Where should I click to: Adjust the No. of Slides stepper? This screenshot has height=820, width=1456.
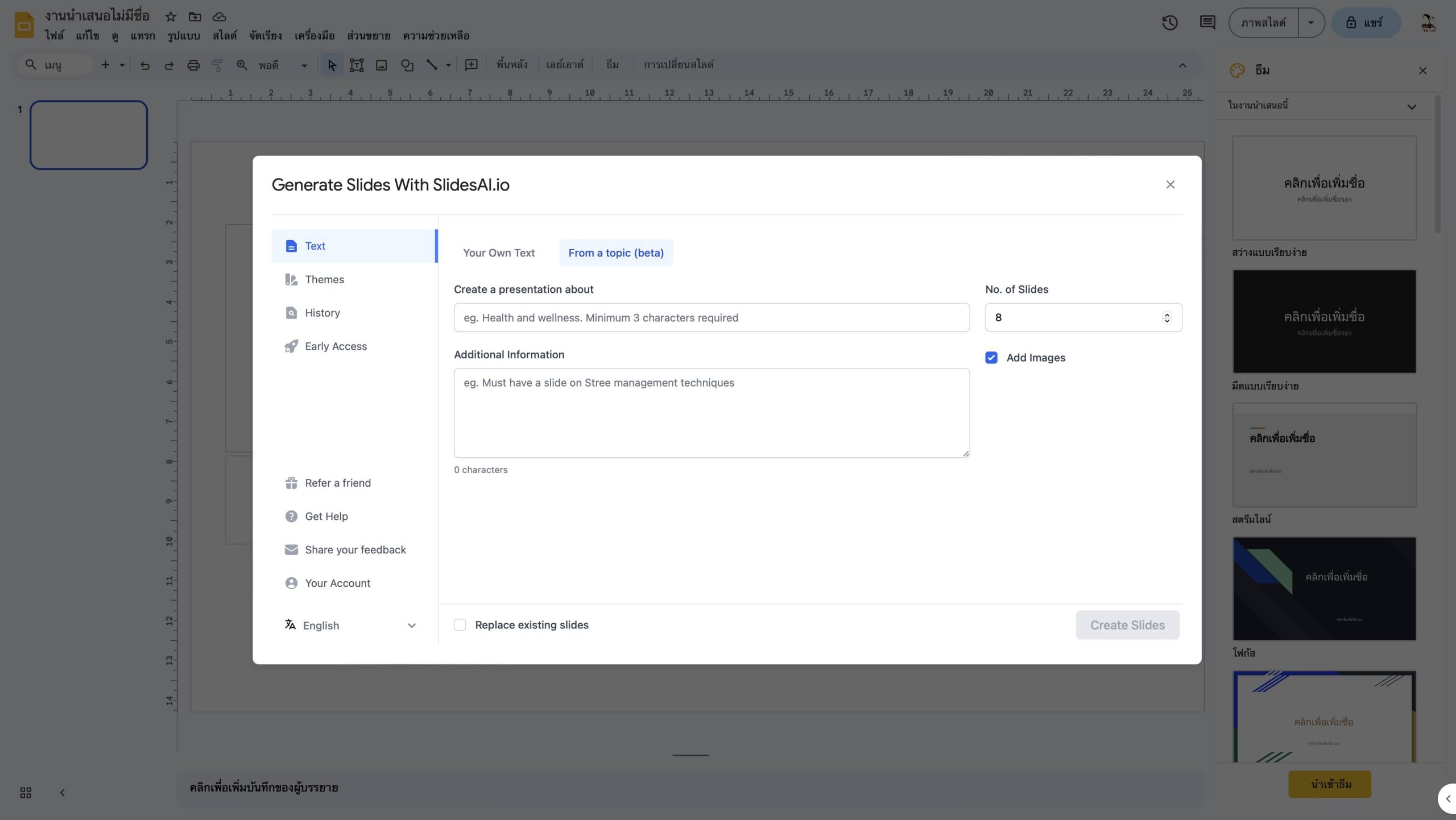[1167, 317]
